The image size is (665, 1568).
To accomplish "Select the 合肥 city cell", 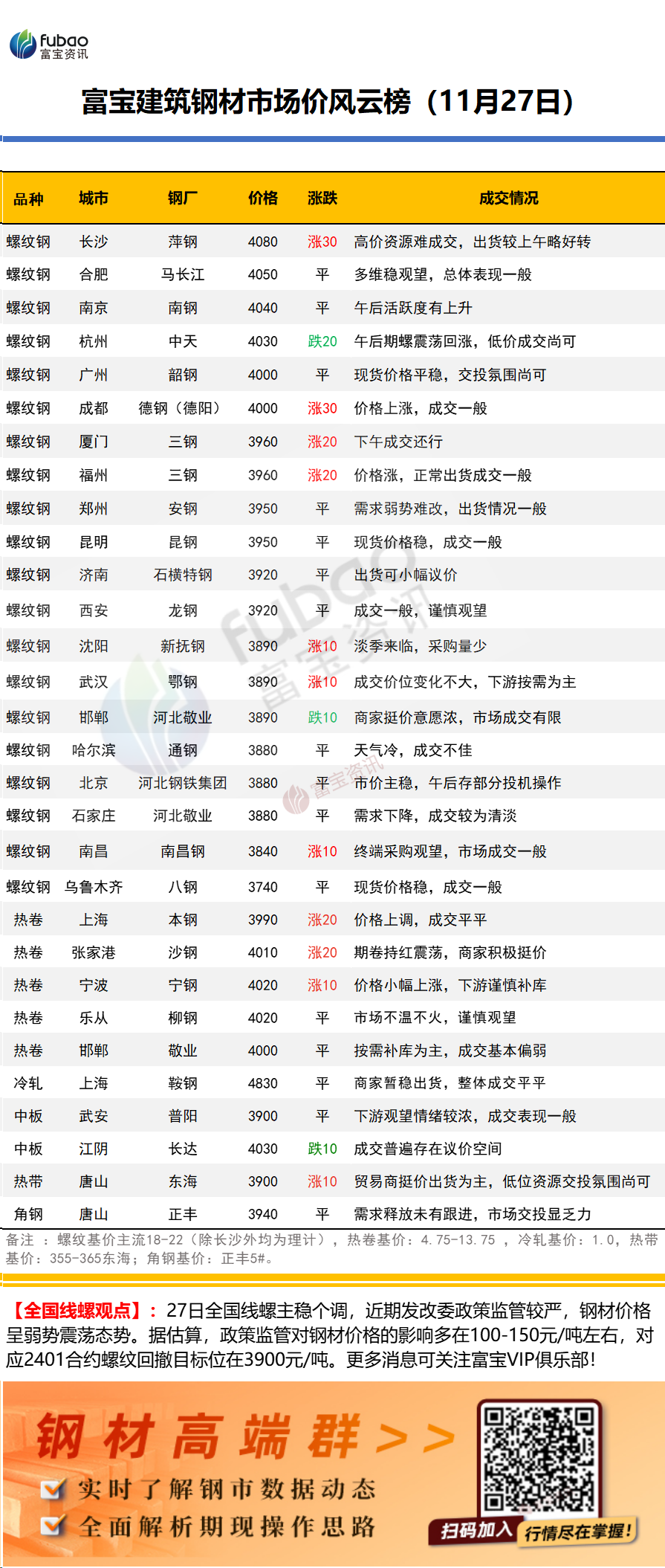I will click(x=94, y=274).
